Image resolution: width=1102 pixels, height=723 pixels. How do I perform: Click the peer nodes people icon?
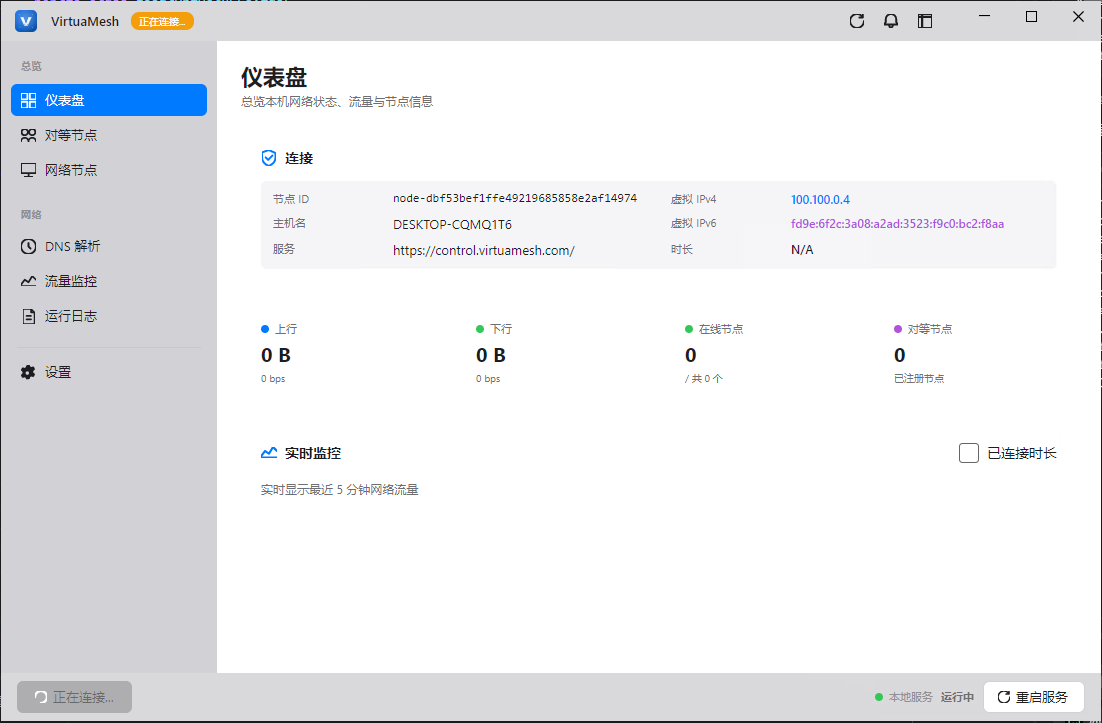point(28,135)
